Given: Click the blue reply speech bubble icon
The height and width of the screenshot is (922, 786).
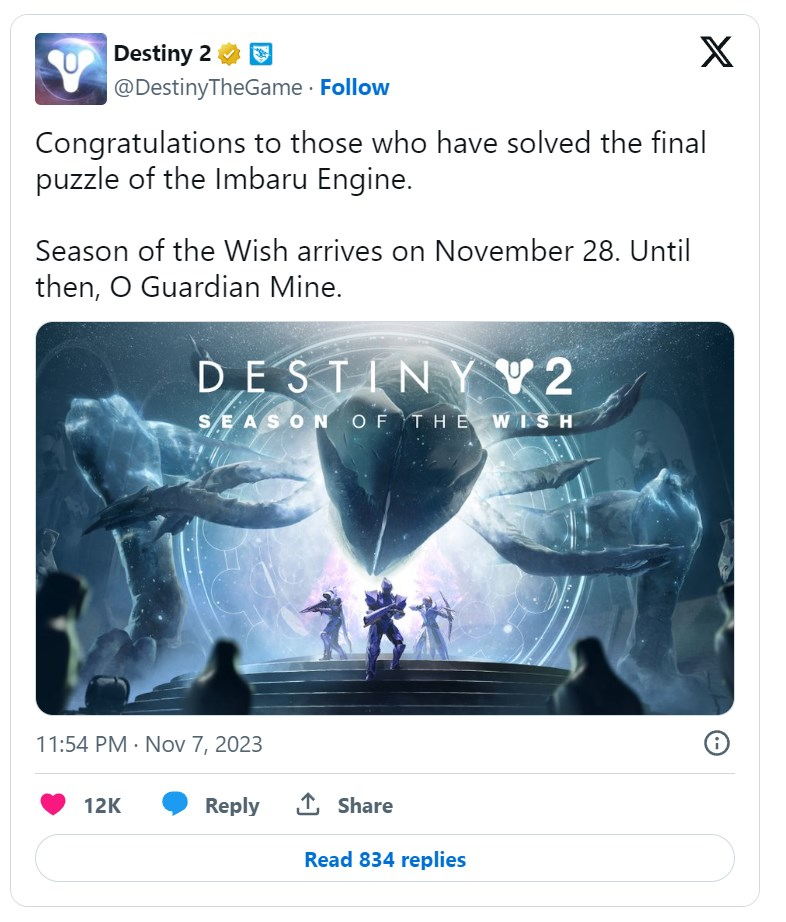Looking at the screenshot, I should (x=175, y=805).
